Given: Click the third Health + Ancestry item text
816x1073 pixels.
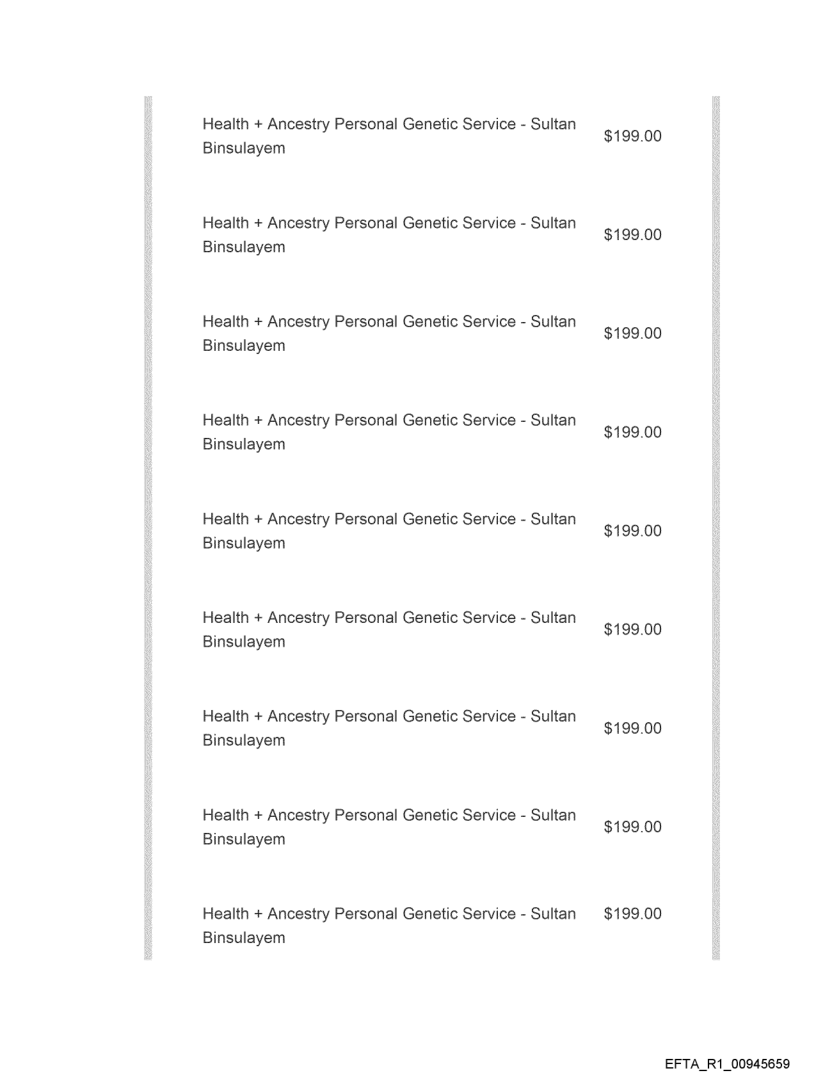Looking at the screenshot, I should coord(388,333).
